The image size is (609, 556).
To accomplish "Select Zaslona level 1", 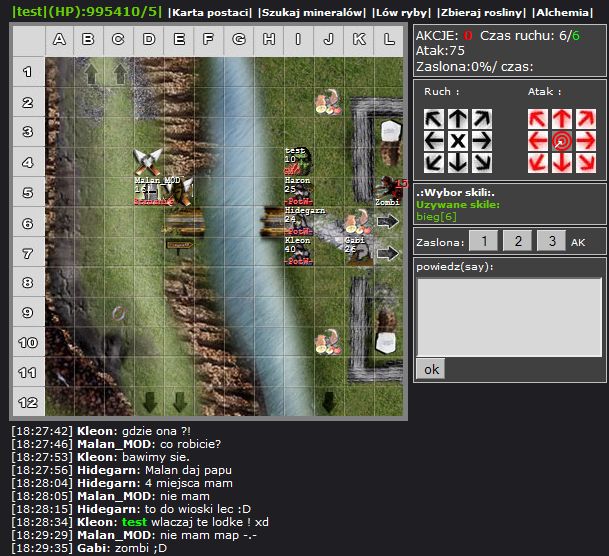I will (x=483, y=241).
